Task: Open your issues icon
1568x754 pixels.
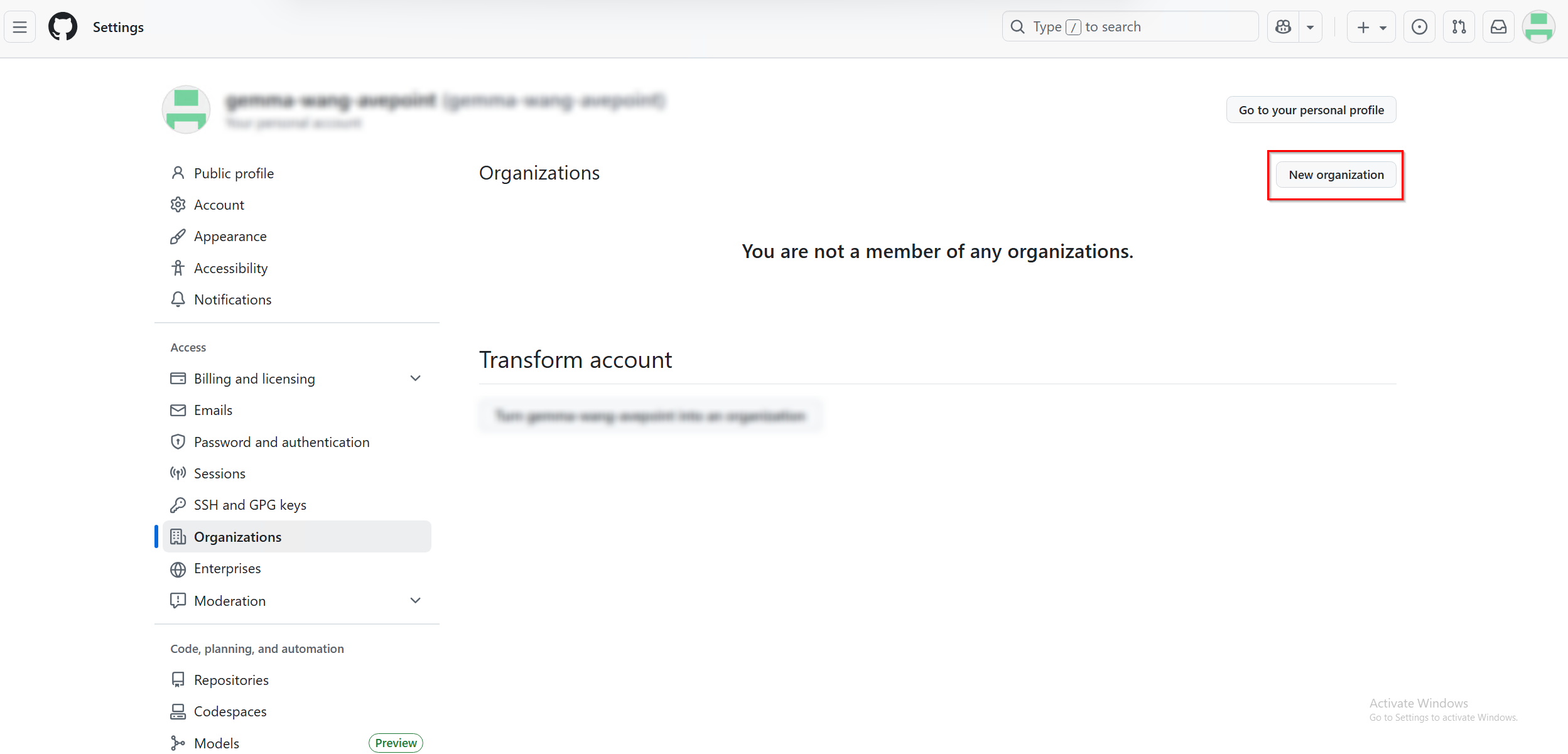Action: (1419, 26)
